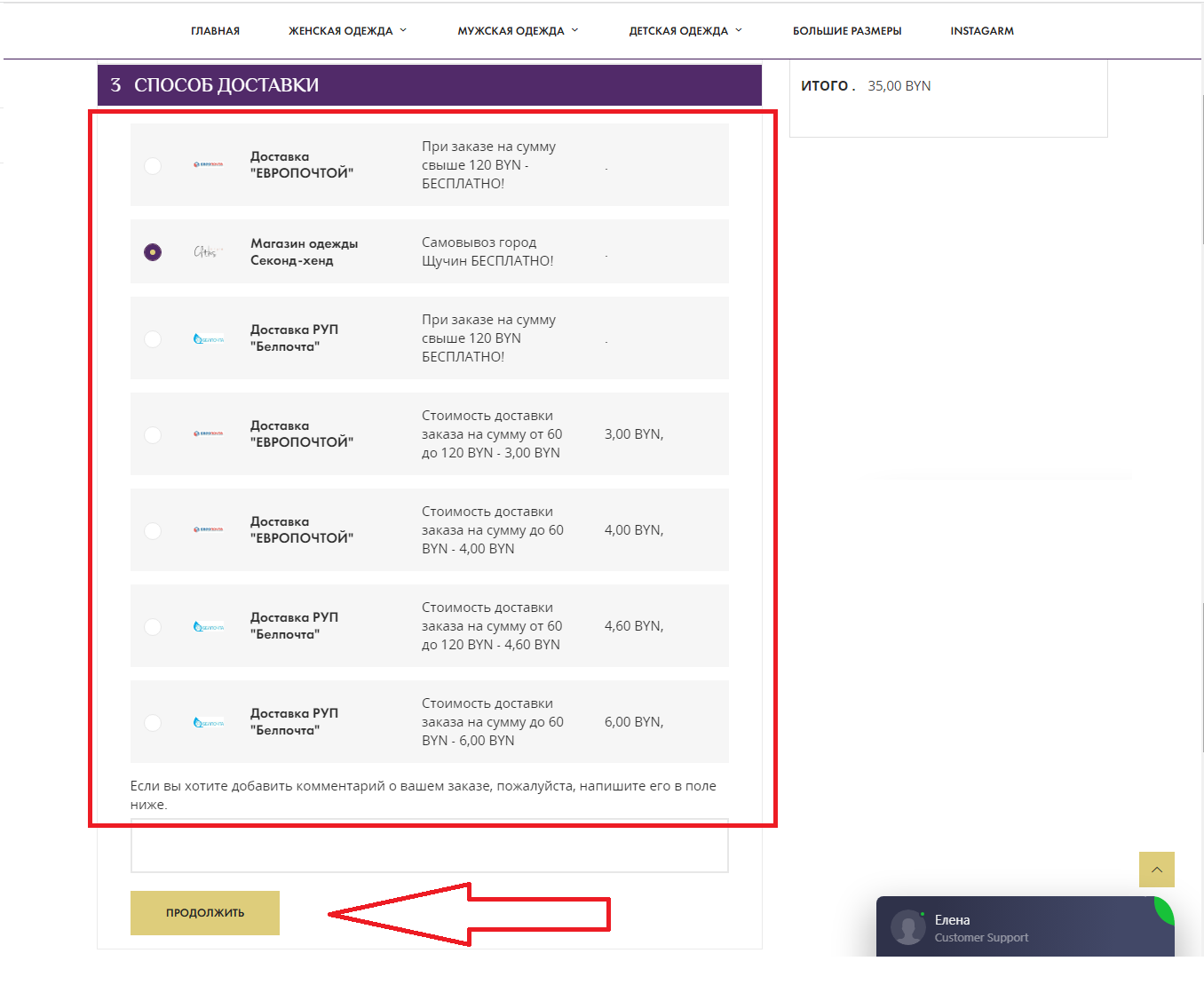Click the scroll-to-top arrow button
Viewport: 1204px width, 993px height.
pyautogui.click(x=1156, y=870)
